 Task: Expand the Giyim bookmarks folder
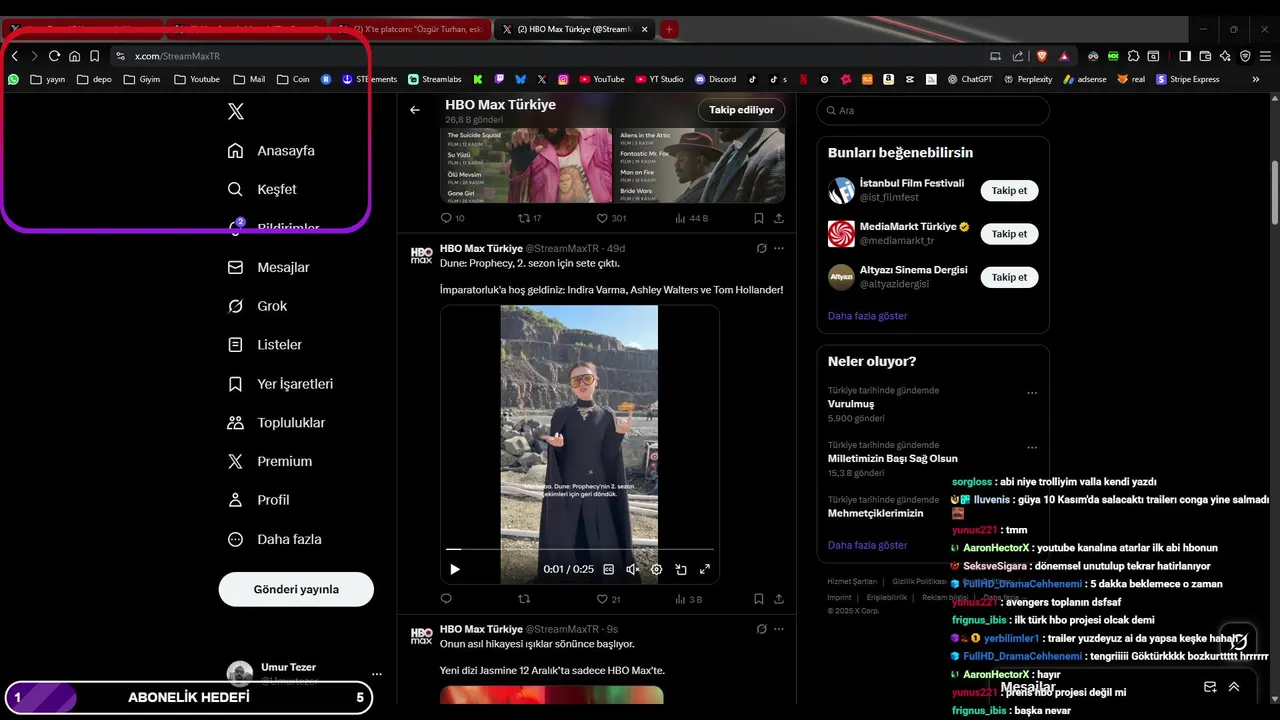(x=142, y=79)
